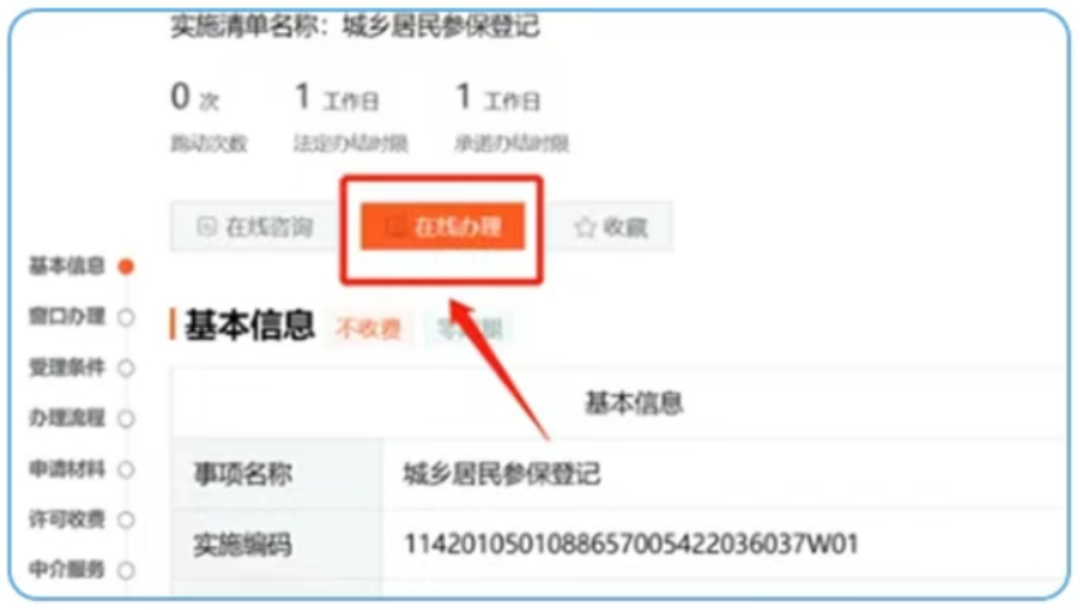Open the 办理流程 sidebar section
Image resolution: width=1080 pixels, height=610 pixels.
[67, 418]
